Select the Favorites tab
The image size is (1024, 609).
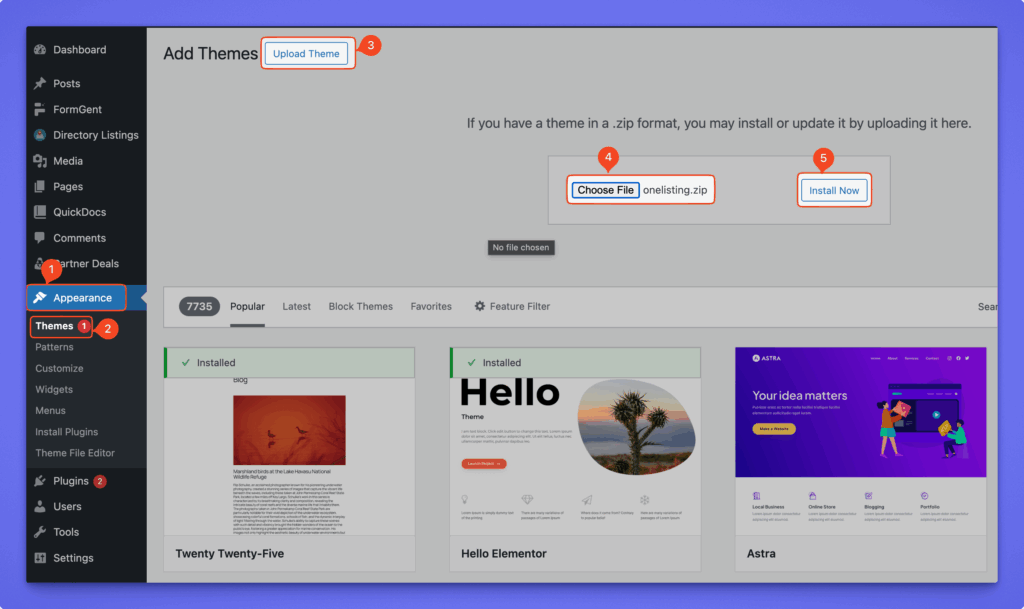[x=431, y=306]
